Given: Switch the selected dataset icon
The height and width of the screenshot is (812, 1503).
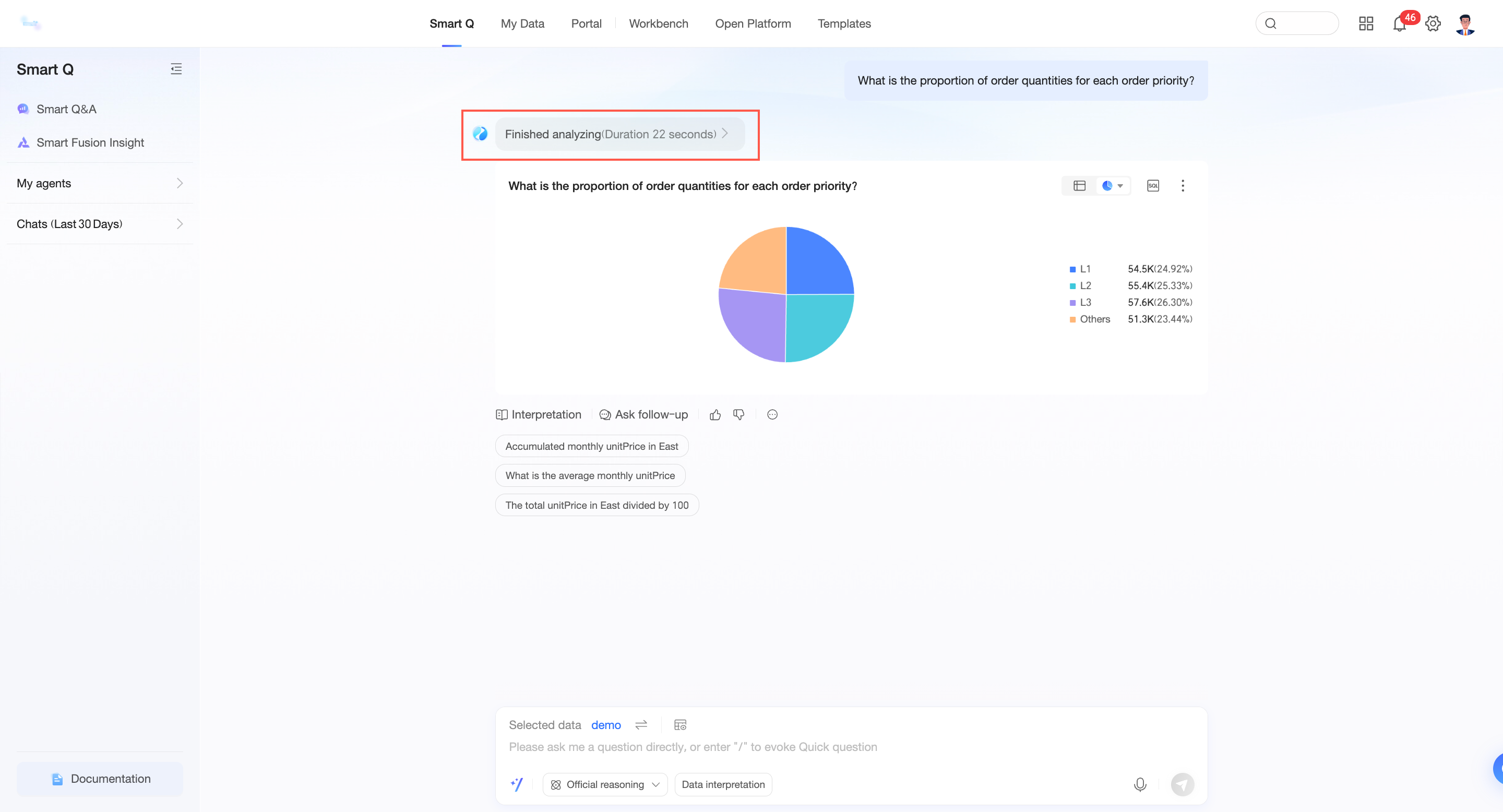Looking at the screenshot, I should coord(641,724).
